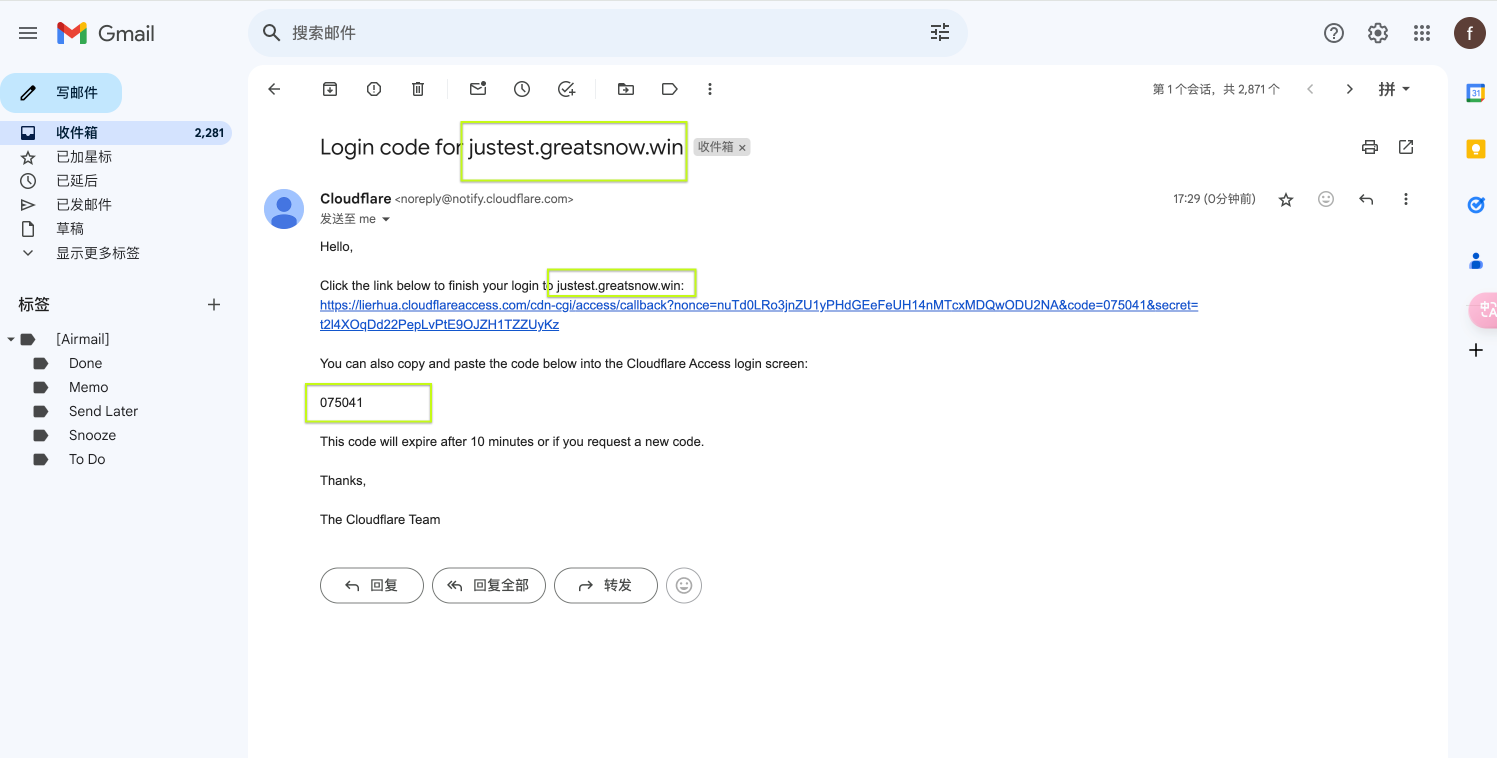Click the login code 075041
Image resolution: width=1497 pixels, height=758 pixels.
point(342,402)
